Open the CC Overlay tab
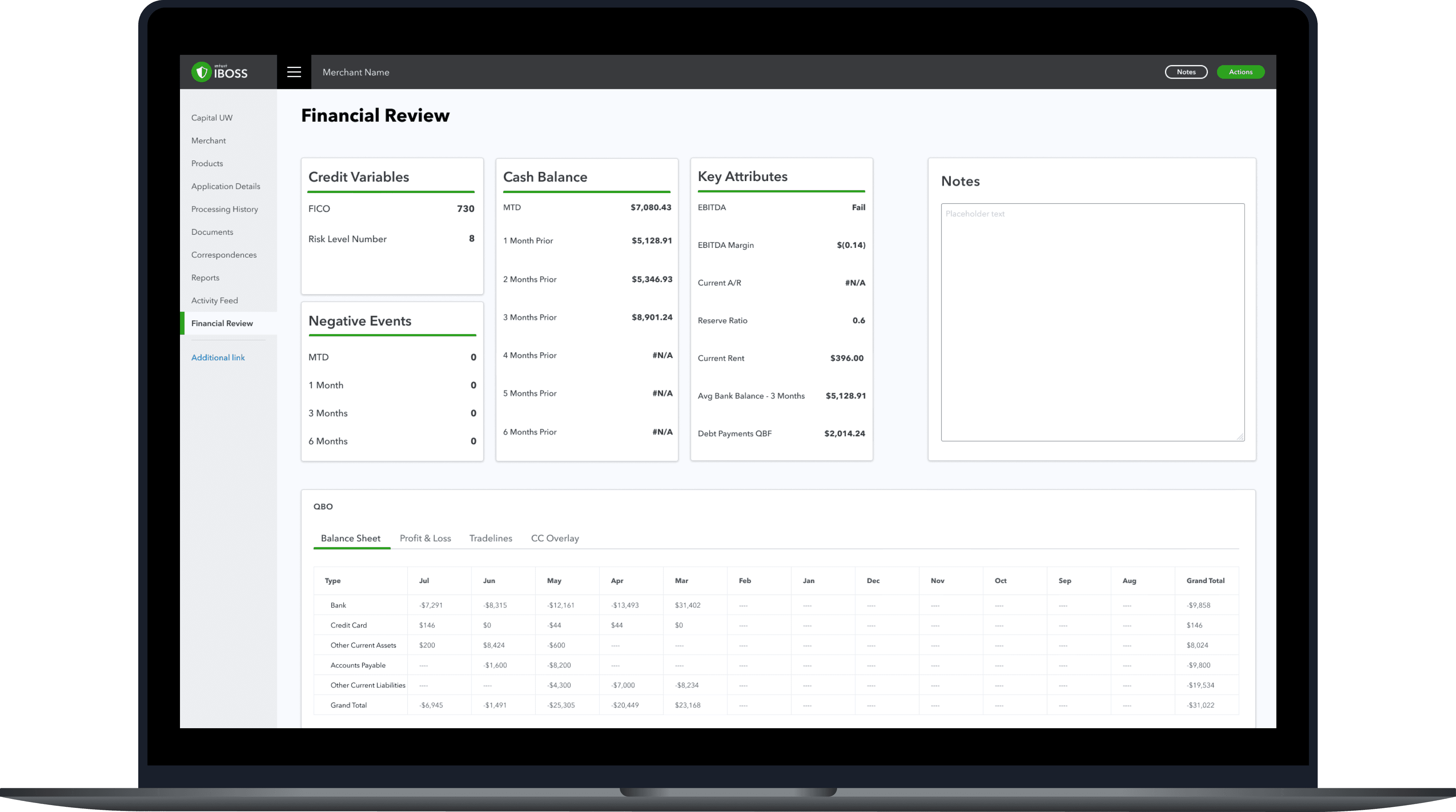 [x=554, y=538]
